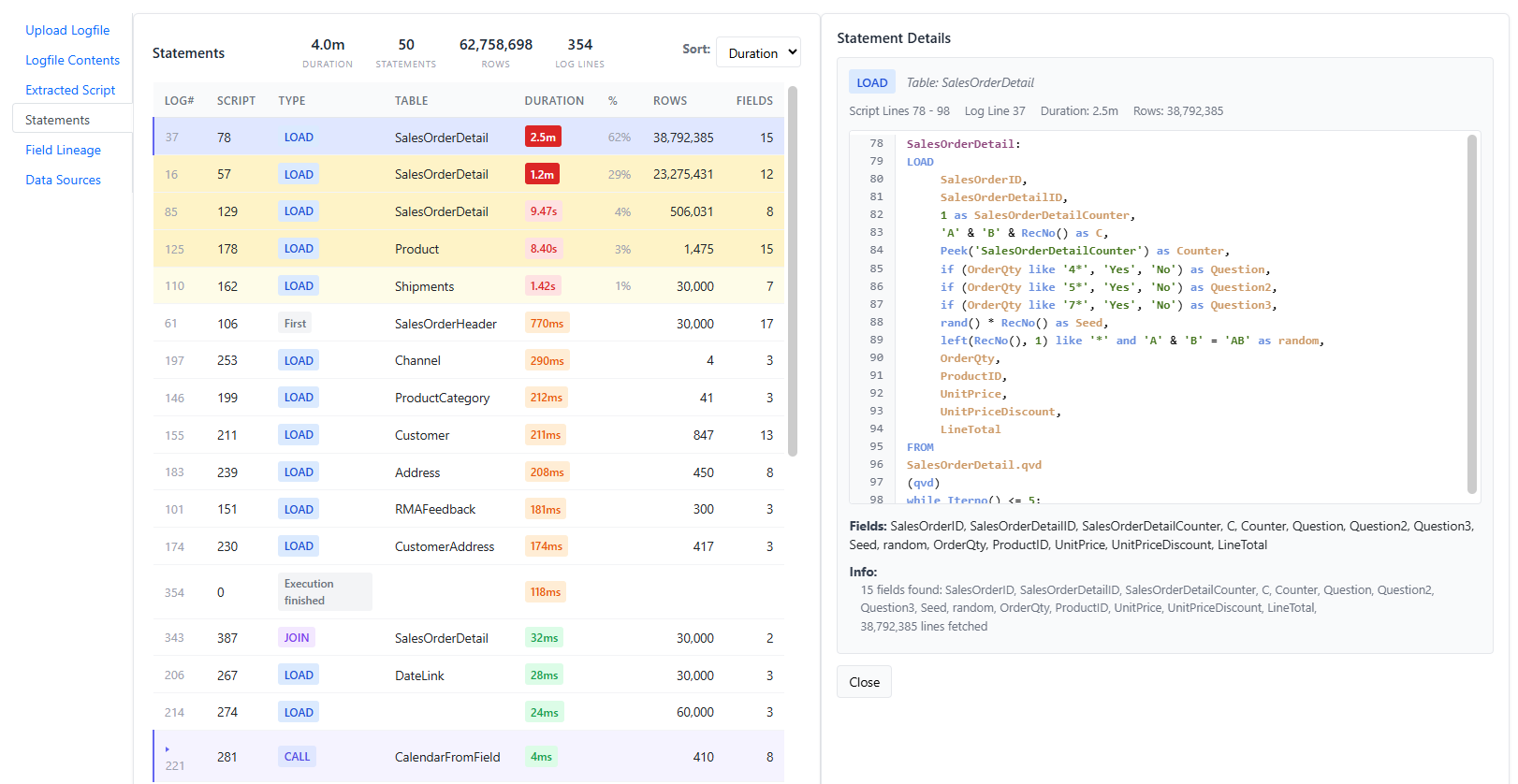Open the Sort dropdown showing Duration
This screenshot has height=784, width=1518.
coord(758,53)
